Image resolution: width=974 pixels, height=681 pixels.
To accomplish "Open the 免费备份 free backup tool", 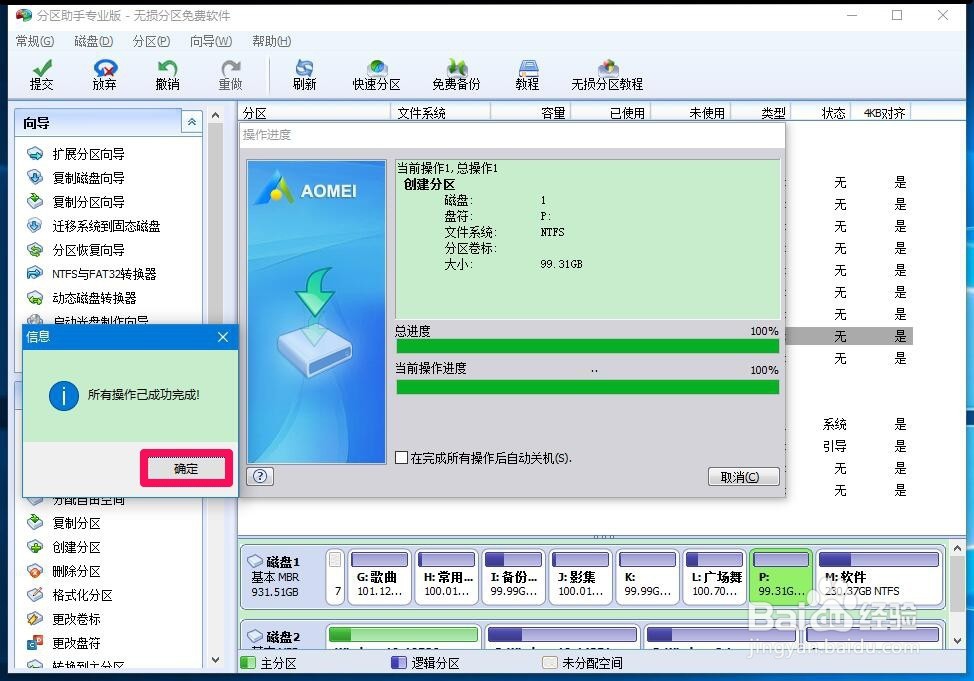I will [x=457, y=75].
